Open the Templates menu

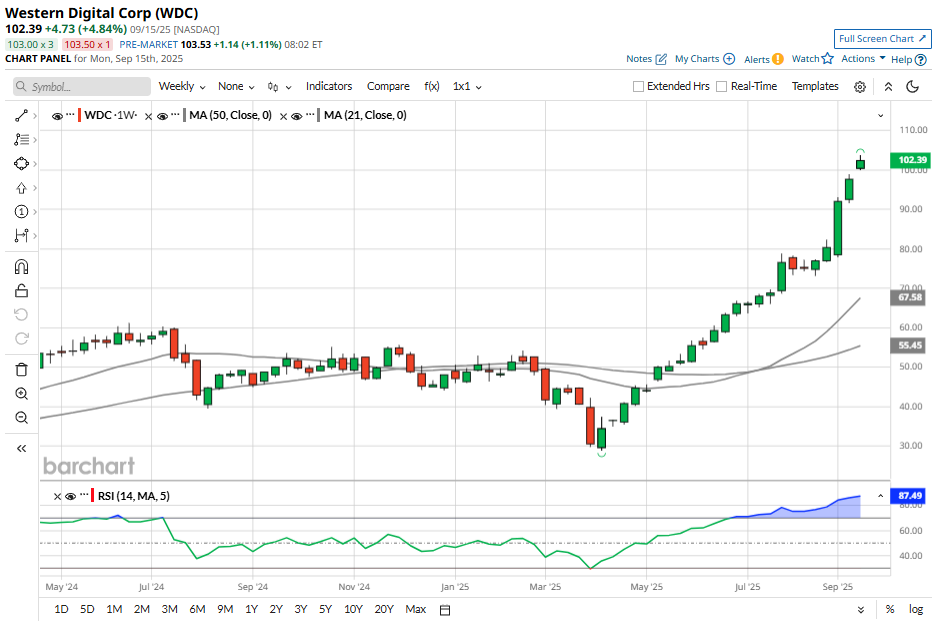pos(815,86)
